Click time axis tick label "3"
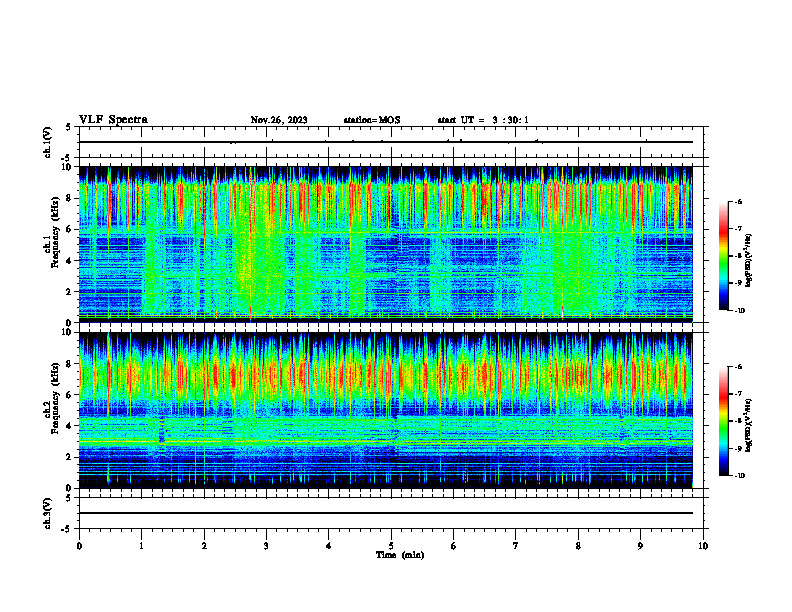The height and width of the screenshot is (612, 792). point(266,546)
